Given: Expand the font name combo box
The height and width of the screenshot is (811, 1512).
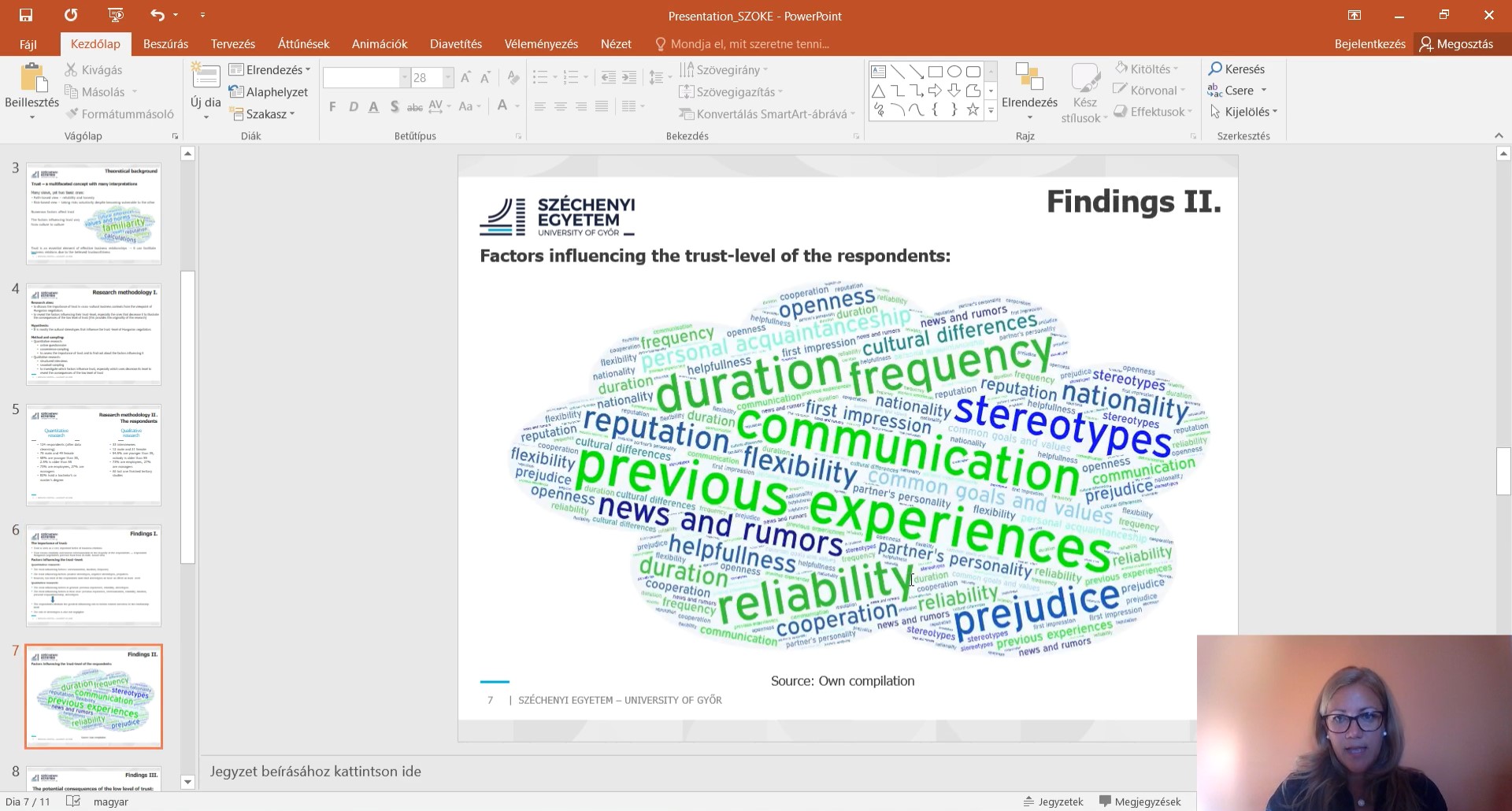Looking at the screenshot, I should tap(405, 77).
